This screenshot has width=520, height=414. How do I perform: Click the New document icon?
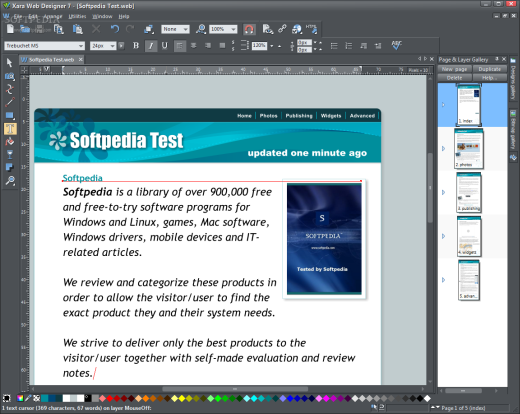pos(10,29)
